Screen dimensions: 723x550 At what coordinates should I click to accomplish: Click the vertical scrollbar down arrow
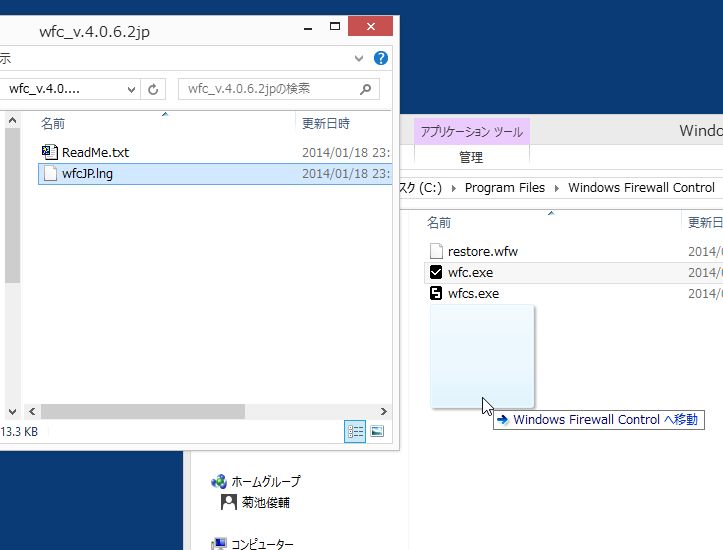pyautogui.click(x=12, y=411)
